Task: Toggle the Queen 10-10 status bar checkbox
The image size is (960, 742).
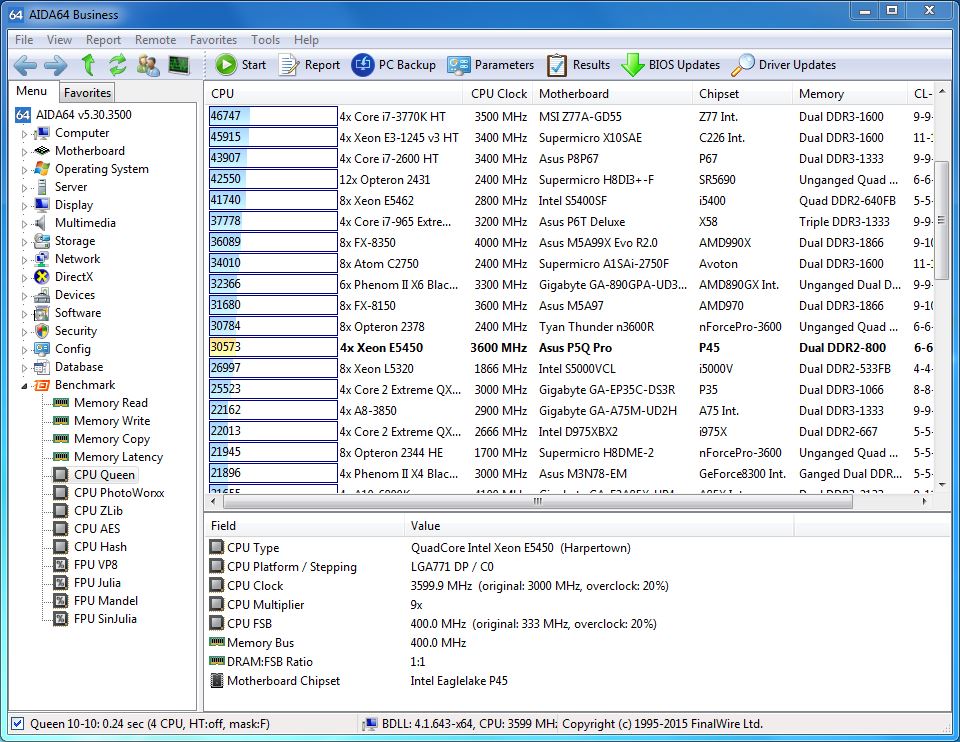Action: [x=18, y=724]
